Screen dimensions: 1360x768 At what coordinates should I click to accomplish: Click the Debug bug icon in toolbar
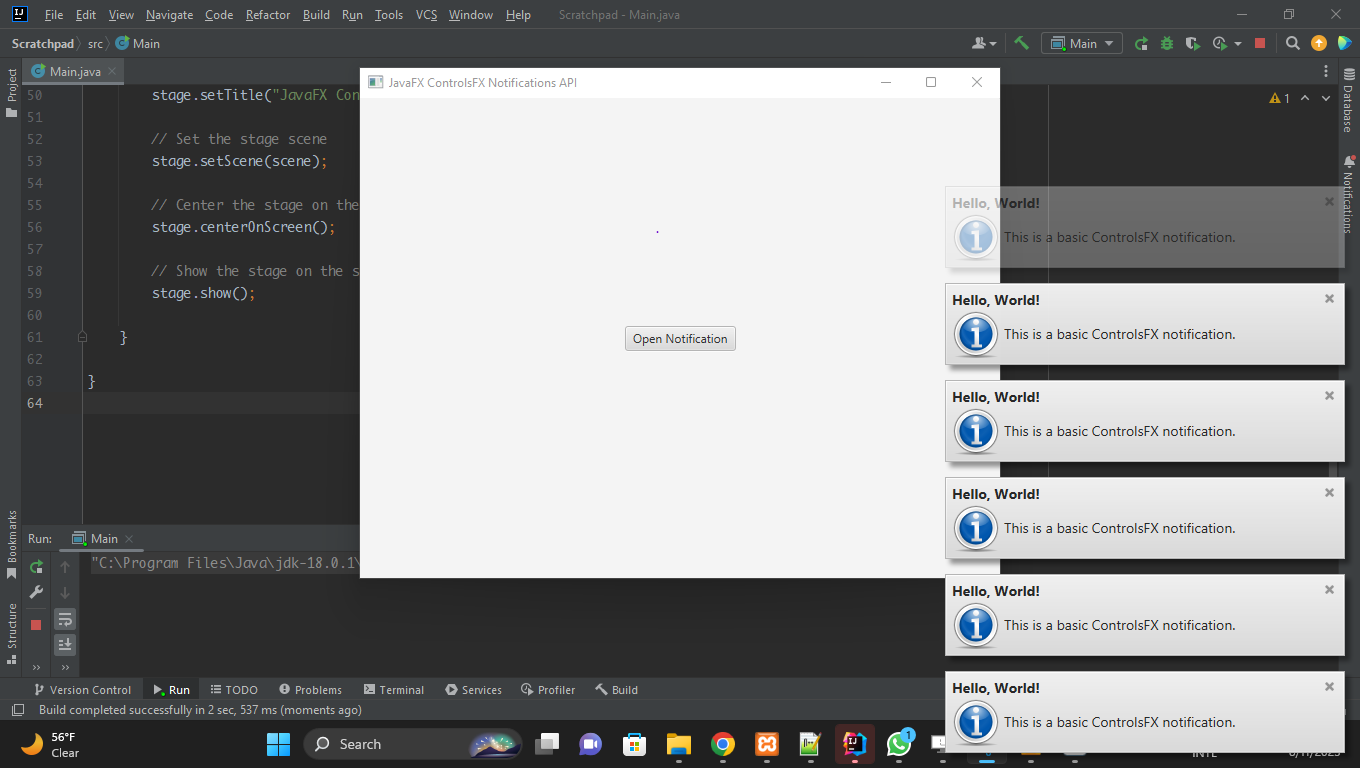(x=1167, y=43)
